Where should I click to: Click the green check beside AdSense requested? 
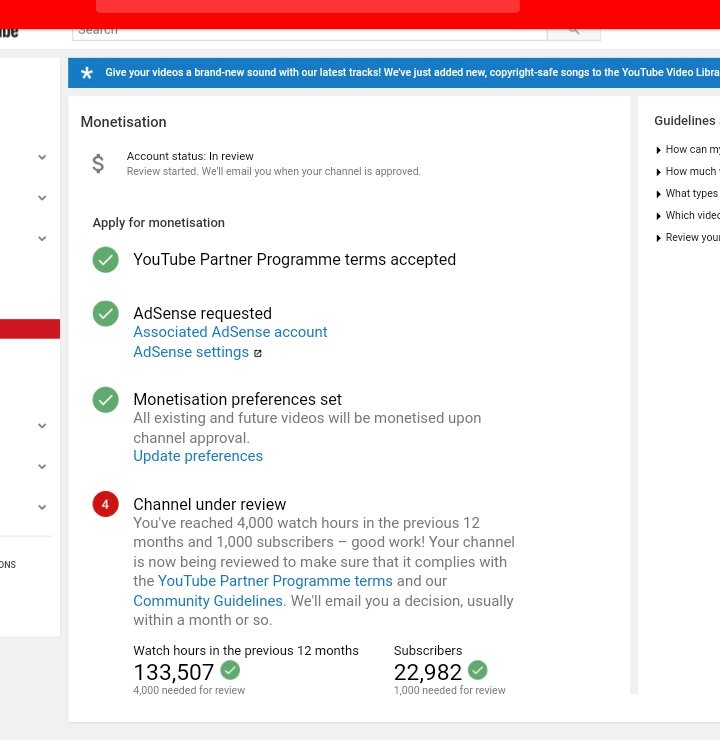tap(106, 313)
